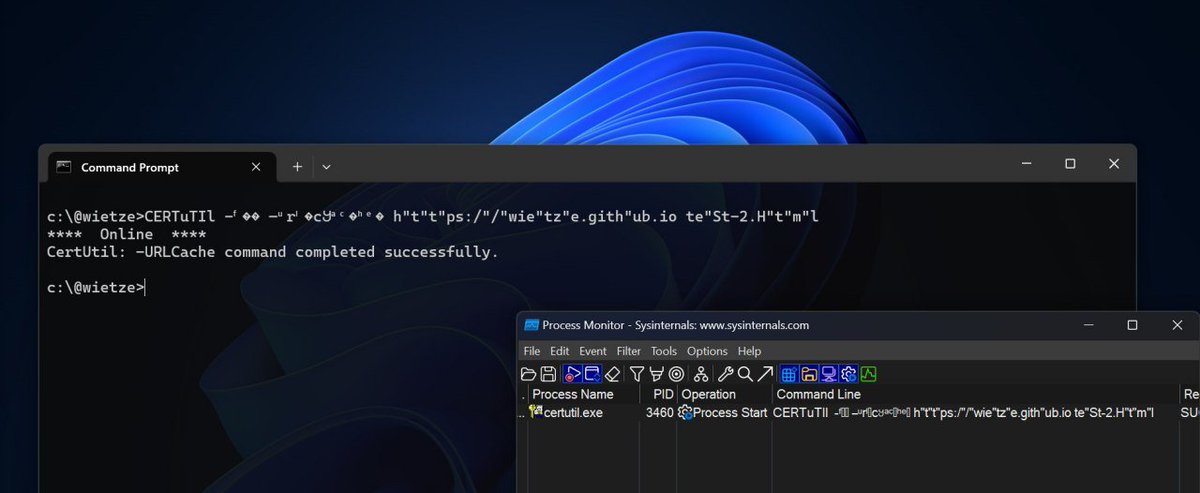Image resolution: width=1200 pixels, height=493 pixels.
Task: Toggle Show Process and Thread Activity
Action: coord(849,374)
